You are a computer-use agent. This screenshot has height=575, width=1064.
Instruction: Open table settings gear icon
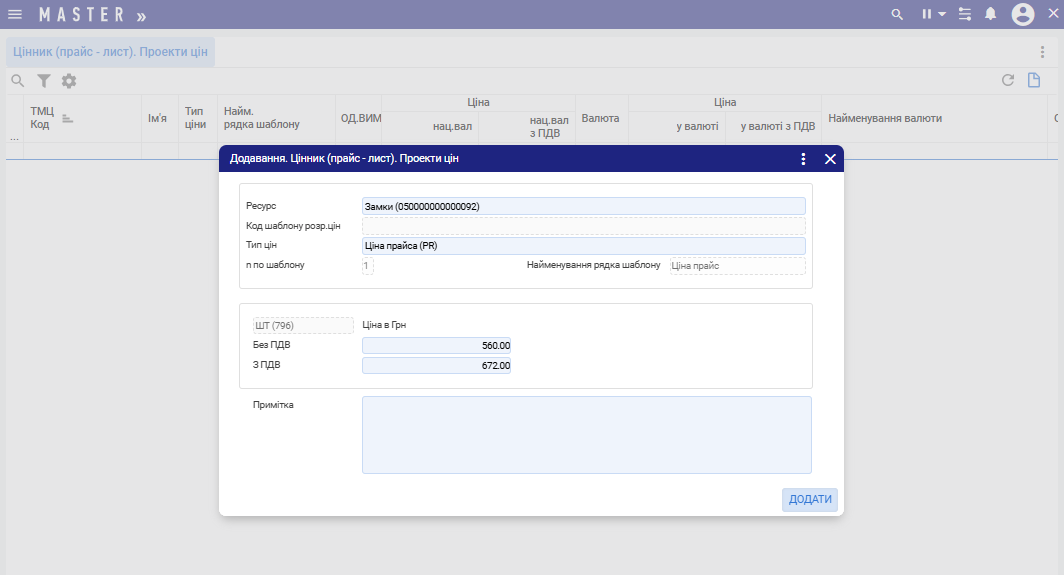coord(69,81)
